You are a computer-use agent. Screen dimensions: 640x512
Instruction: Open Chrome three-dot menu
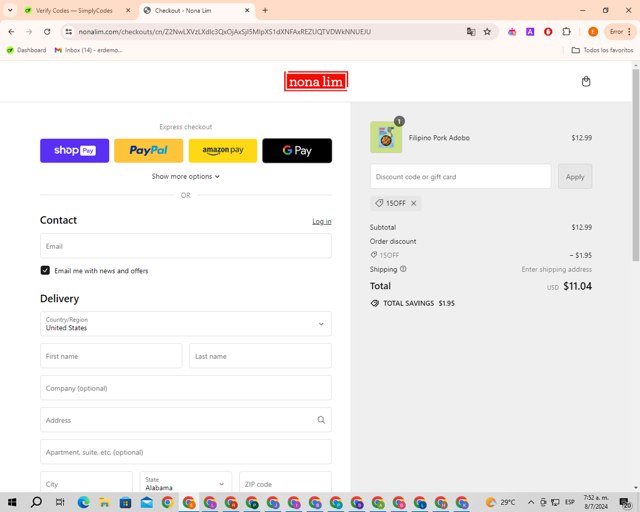pos(629,31)
